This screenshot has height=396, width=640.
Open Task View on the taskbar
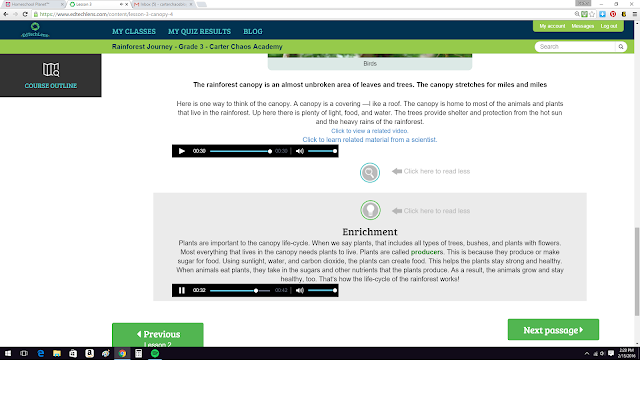coord(24,353)
